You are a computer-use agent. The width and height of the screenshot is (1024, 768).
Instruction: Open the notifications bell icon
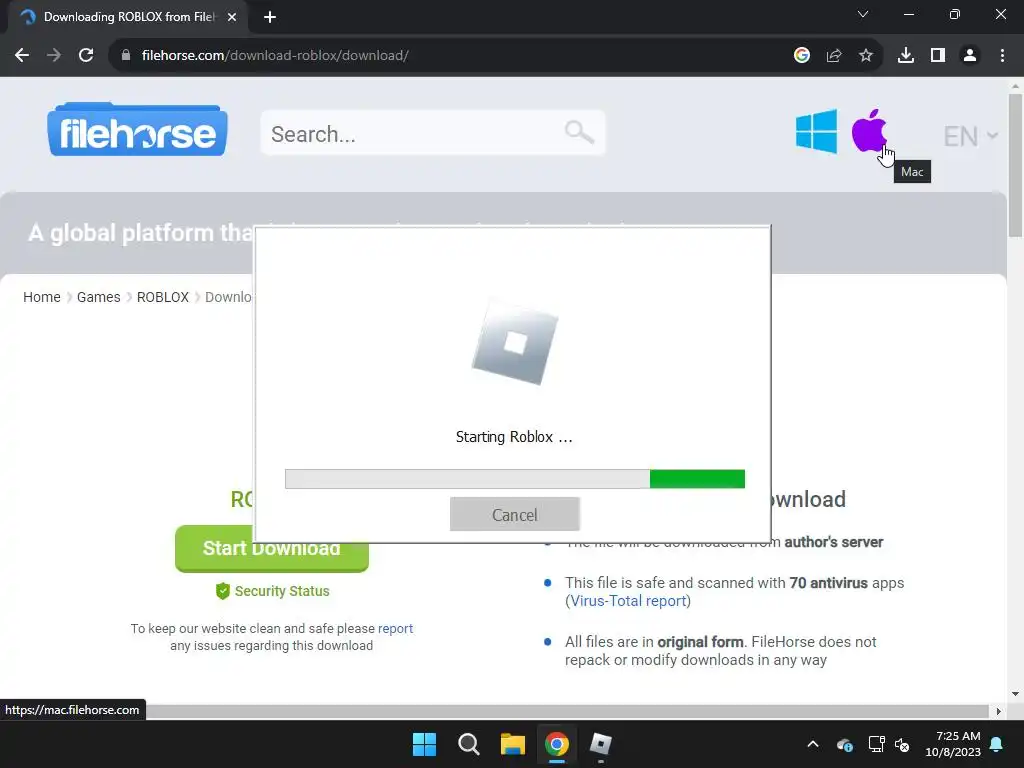pyautogui.click(x=997, y=744)
